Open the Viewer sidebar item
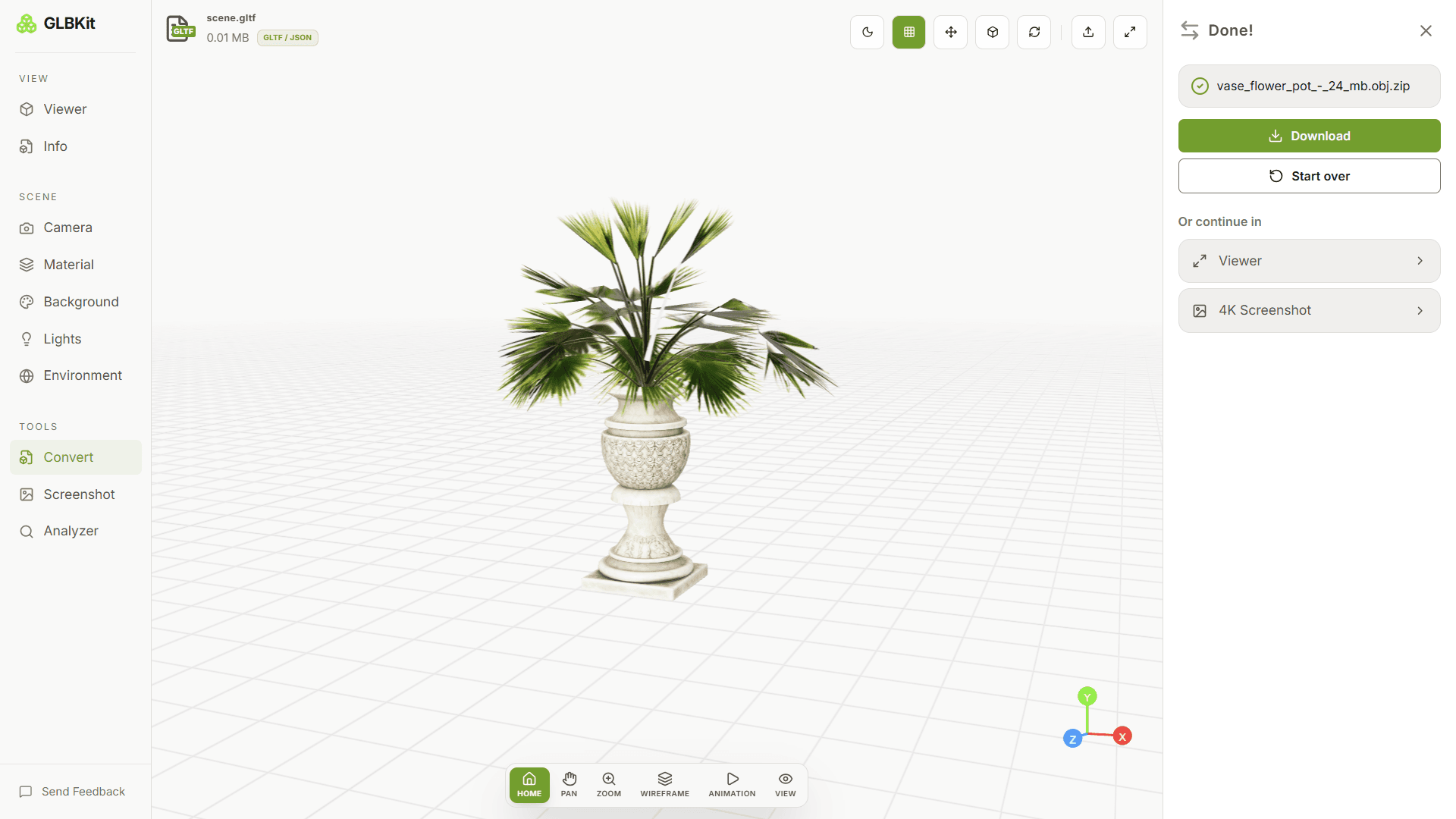This screenshot has width=1456, height=819. click(x=76, y=109)
